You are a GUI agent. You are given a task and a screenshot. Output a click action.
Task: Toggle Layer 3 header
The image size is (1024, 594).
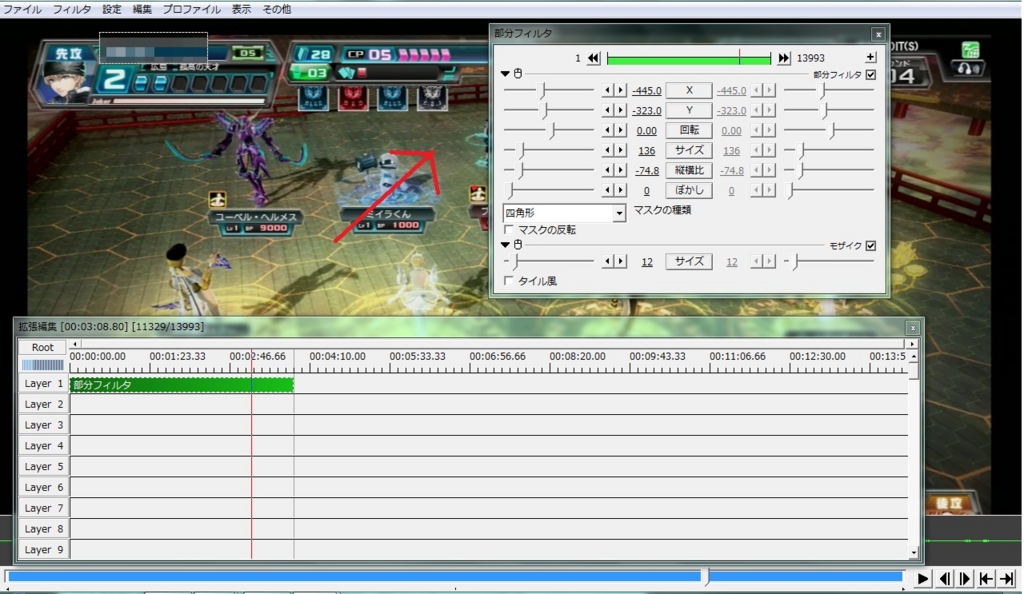pos(44,426)
